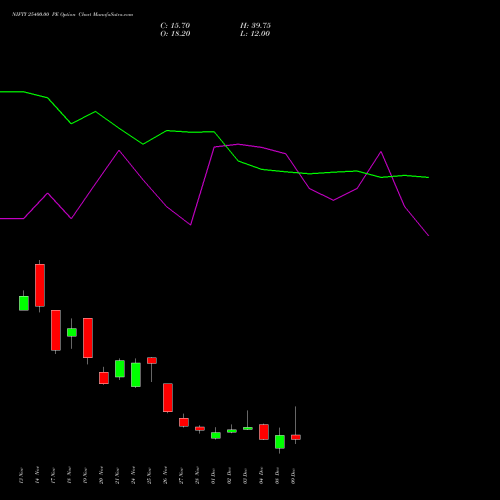Click the 28 Nov date label
The width and height of the screenshot is (500, 500).
pyautogui.click(x=198, y=476)
